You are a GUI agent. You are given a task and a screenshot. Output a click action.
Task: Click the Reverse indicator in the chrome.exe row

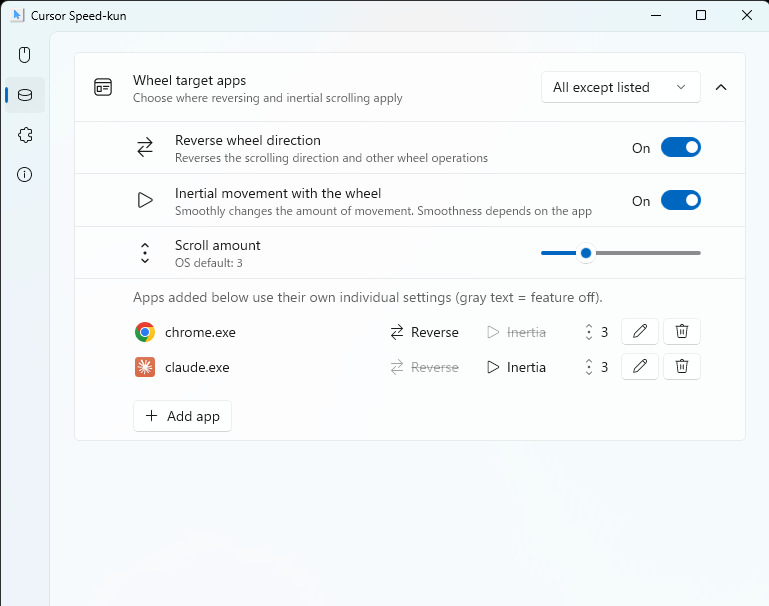424,332
